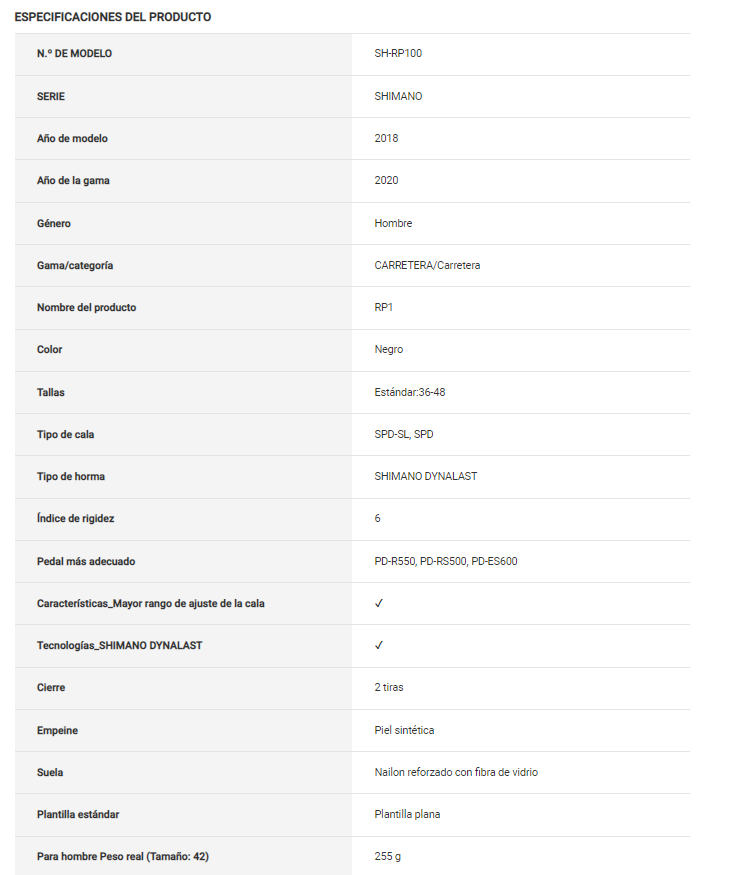Click the Especificaciones del producto heading

click(x=113, y=17)
